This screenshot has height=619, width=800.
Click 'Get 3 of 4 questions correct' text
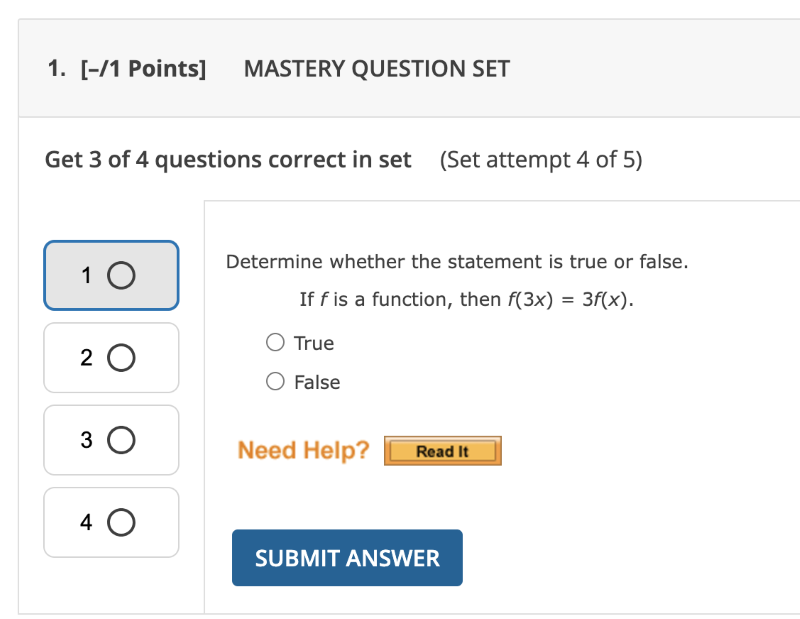(x=228, y=160)
